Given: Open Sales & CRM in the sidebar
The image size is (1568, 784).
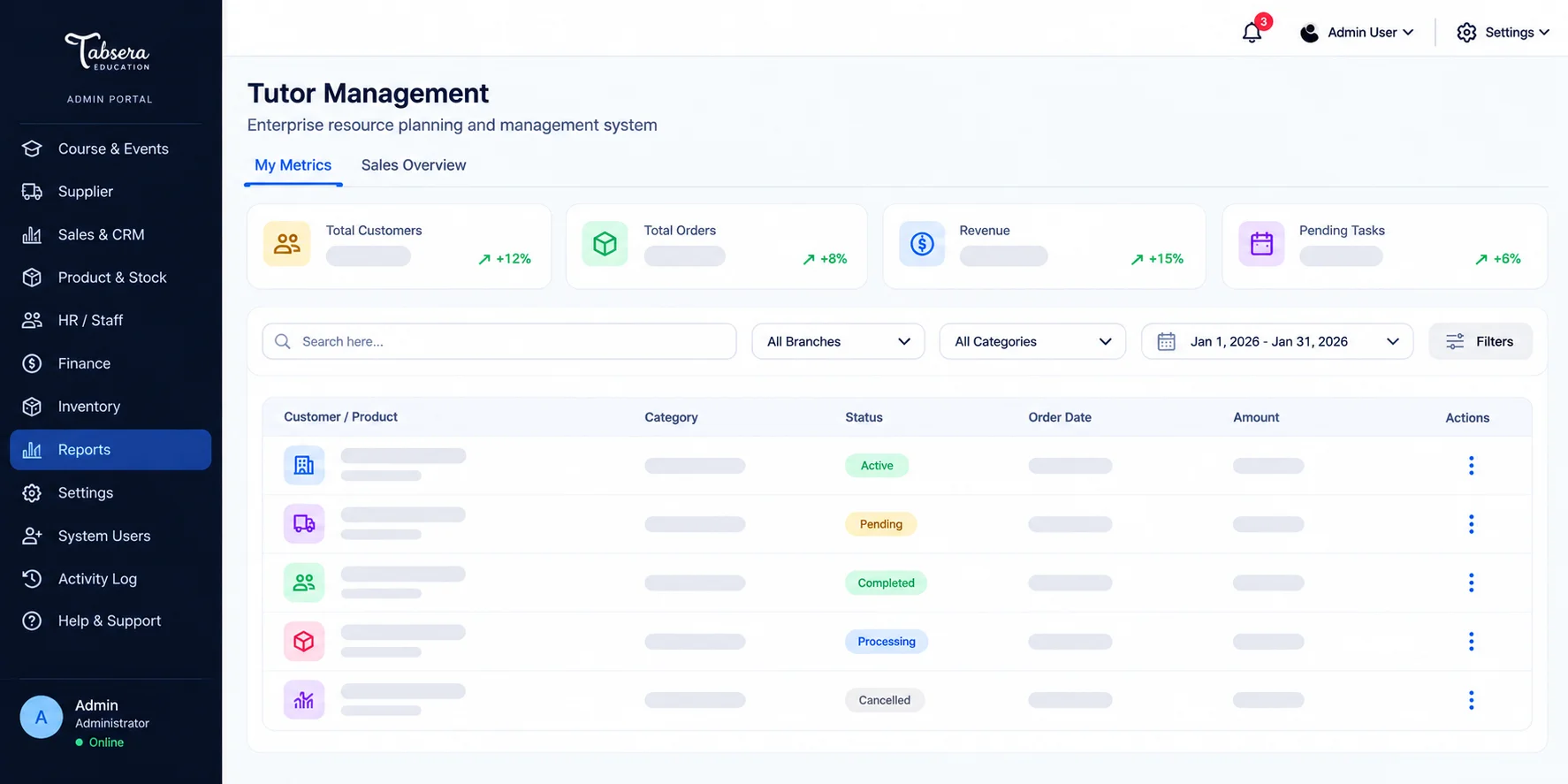Looking at the screenshot, I should (110, 235).
